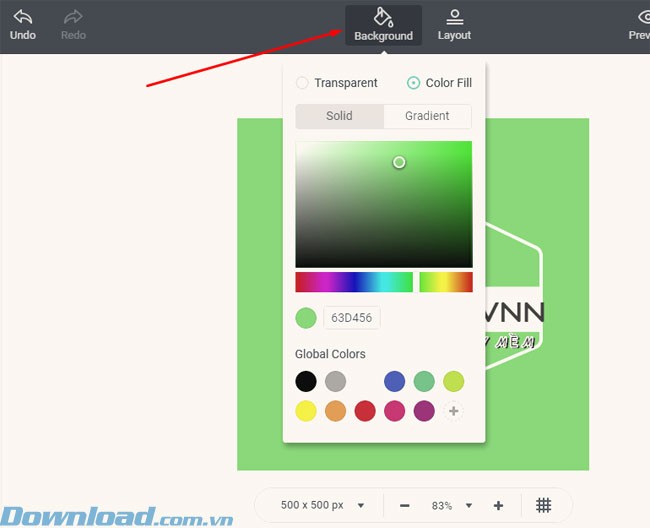Screen dimensions: 650x528
Task: Select the red global color swatch
Action: (365, 411)
